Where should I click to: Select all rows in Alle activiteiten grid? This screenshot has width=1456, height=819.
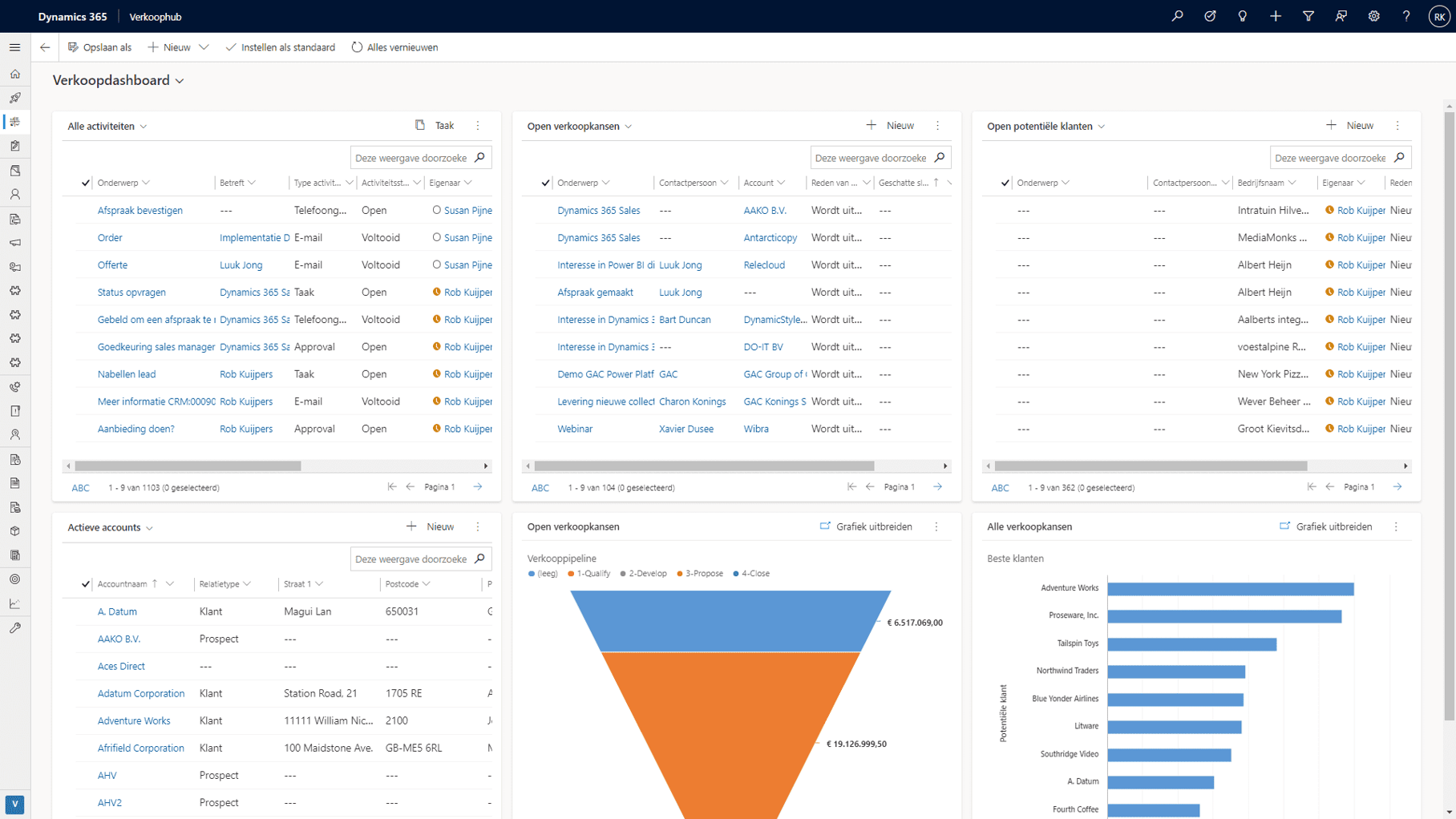click(x=85, y=183)
